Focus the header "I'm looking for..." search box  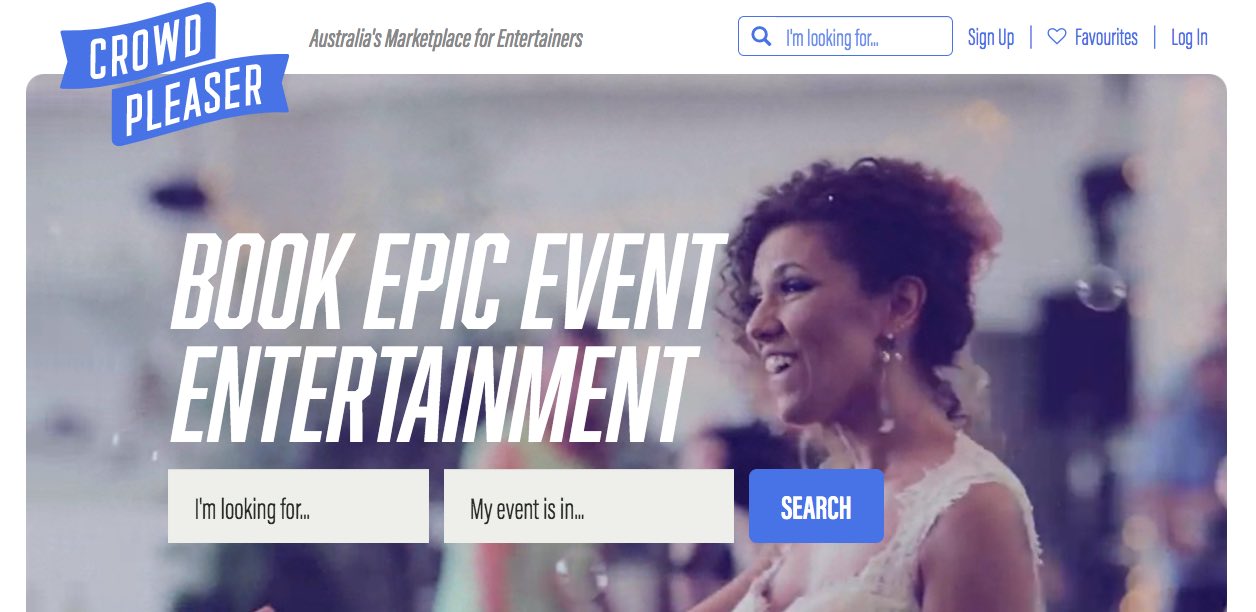click(845, 36)
